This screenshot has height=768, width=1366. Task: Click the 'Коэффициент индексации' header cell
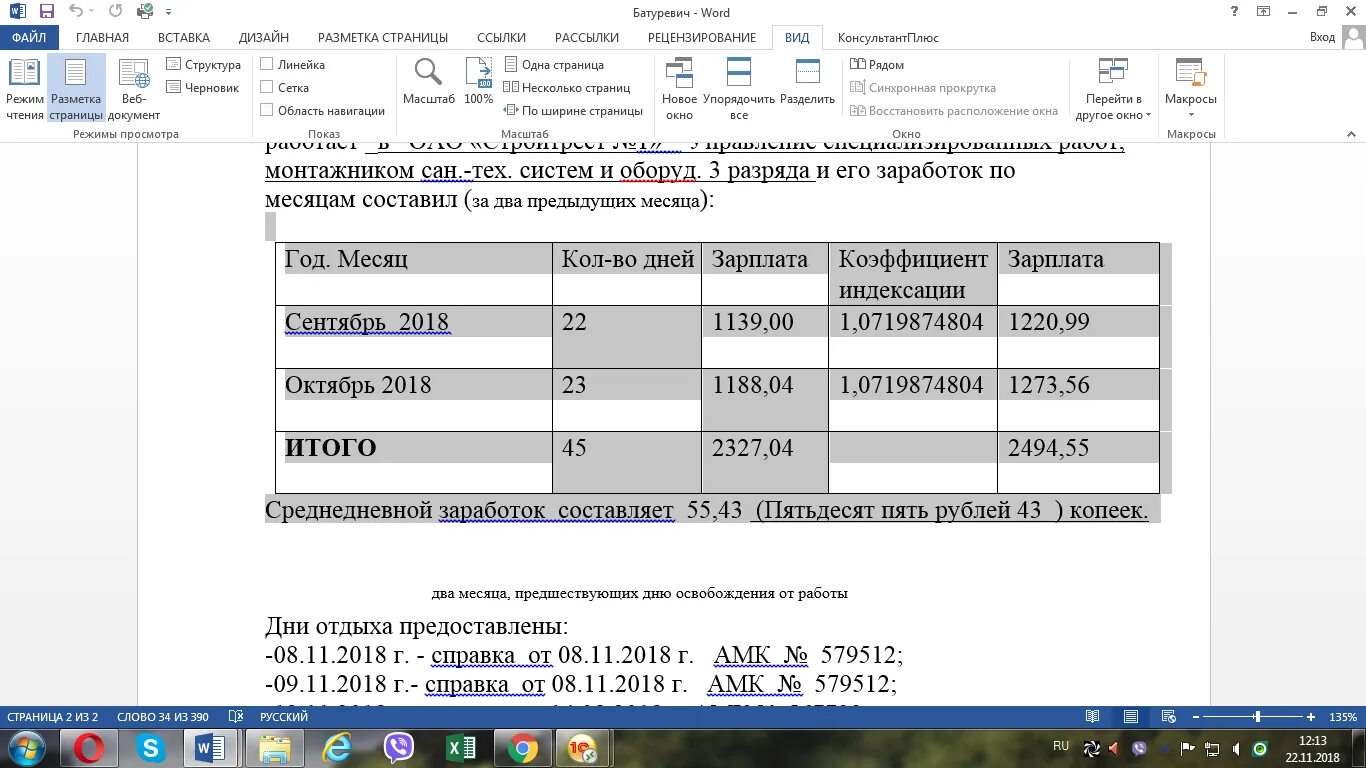913,274
